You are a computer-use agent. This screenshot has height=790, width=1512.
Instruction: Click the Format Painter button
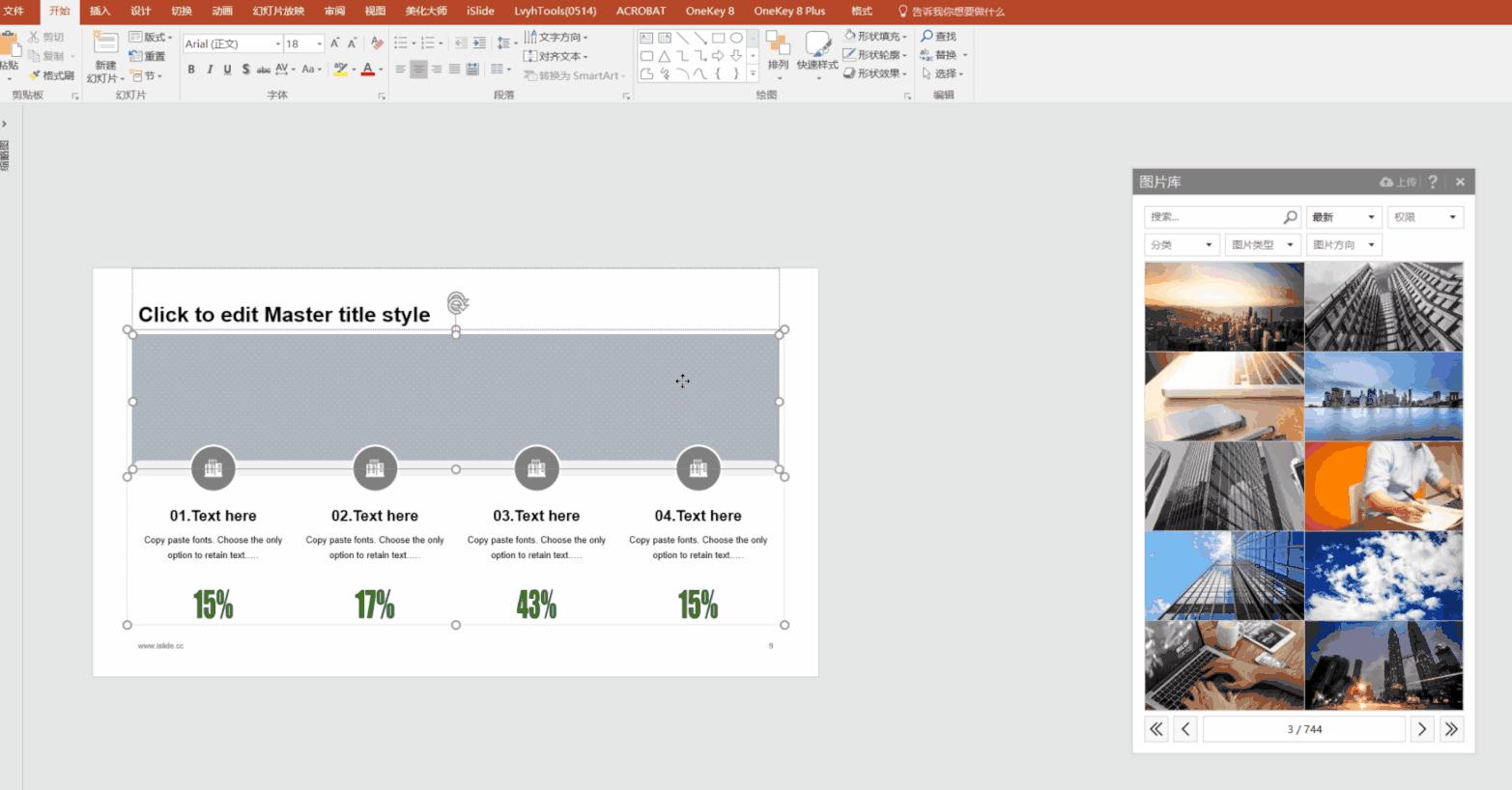coord(52,75)
